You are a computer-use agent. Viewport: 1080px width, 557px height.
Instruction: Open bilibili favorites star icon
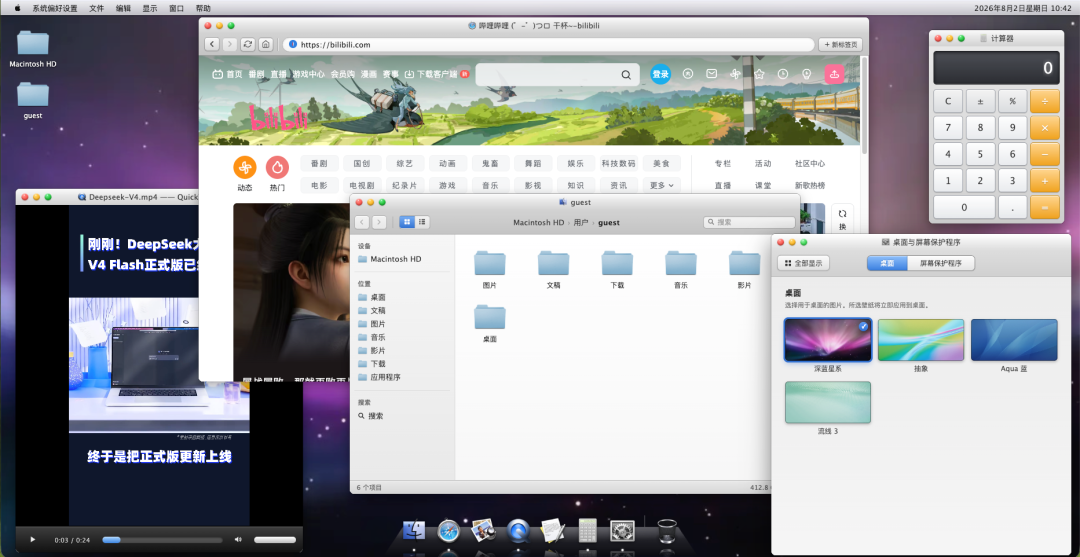coord(759,74)
